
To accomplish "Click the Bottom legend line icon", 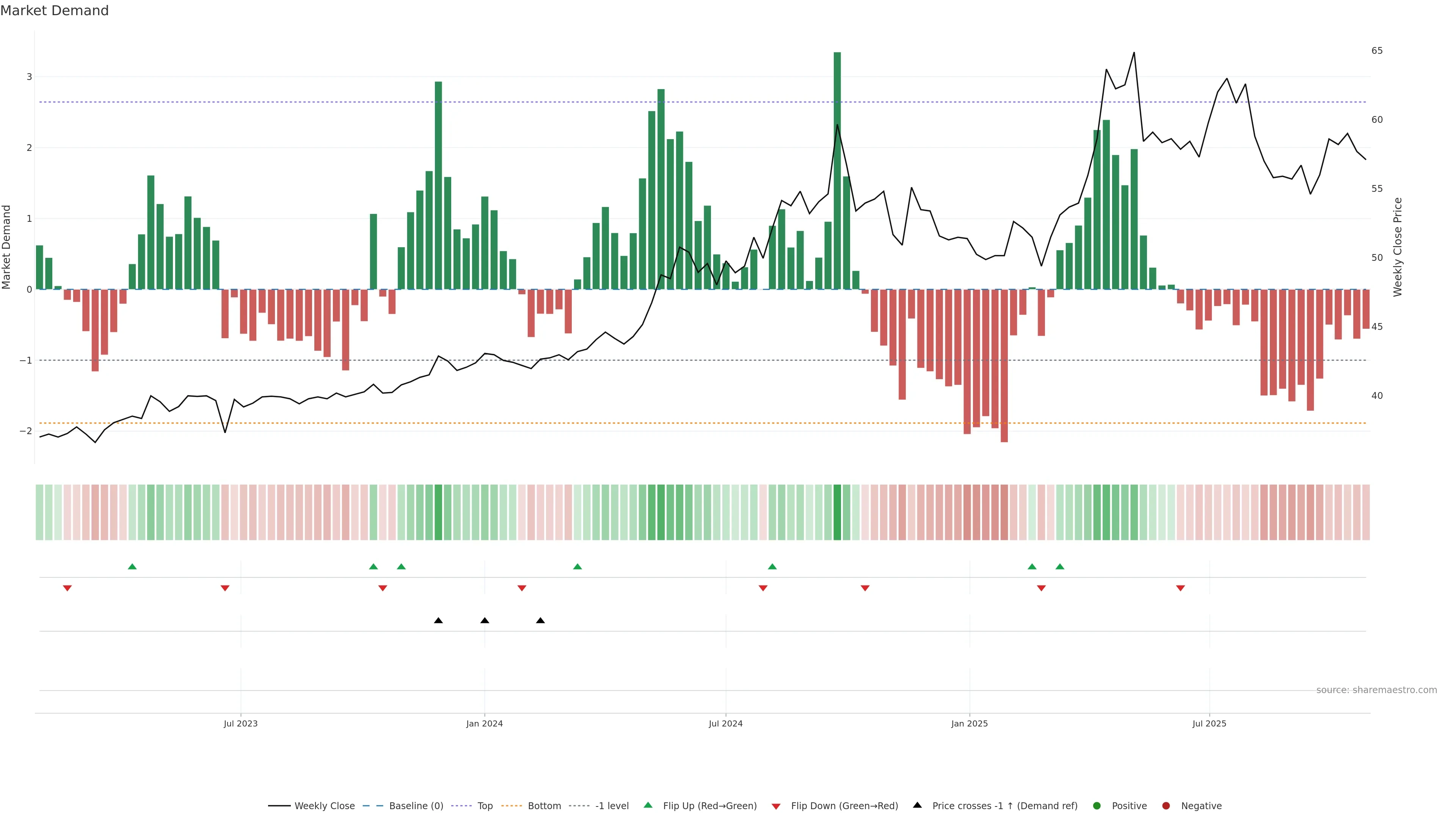I will [x=511, y=805].
